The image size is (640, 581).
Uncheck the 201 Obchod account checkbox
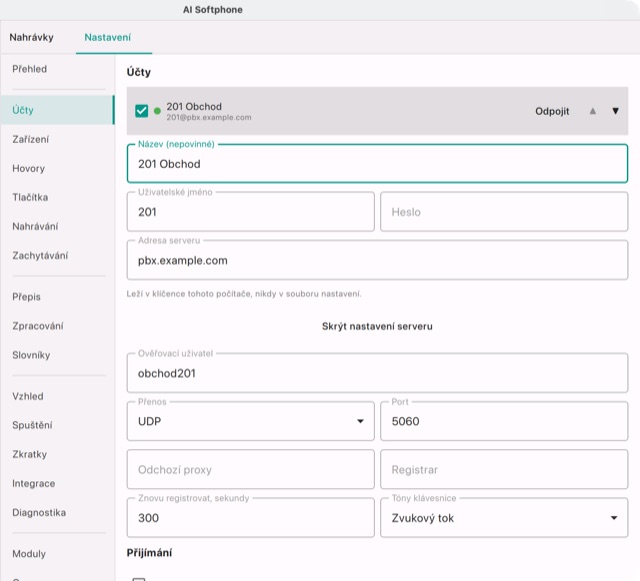point(141,111)
